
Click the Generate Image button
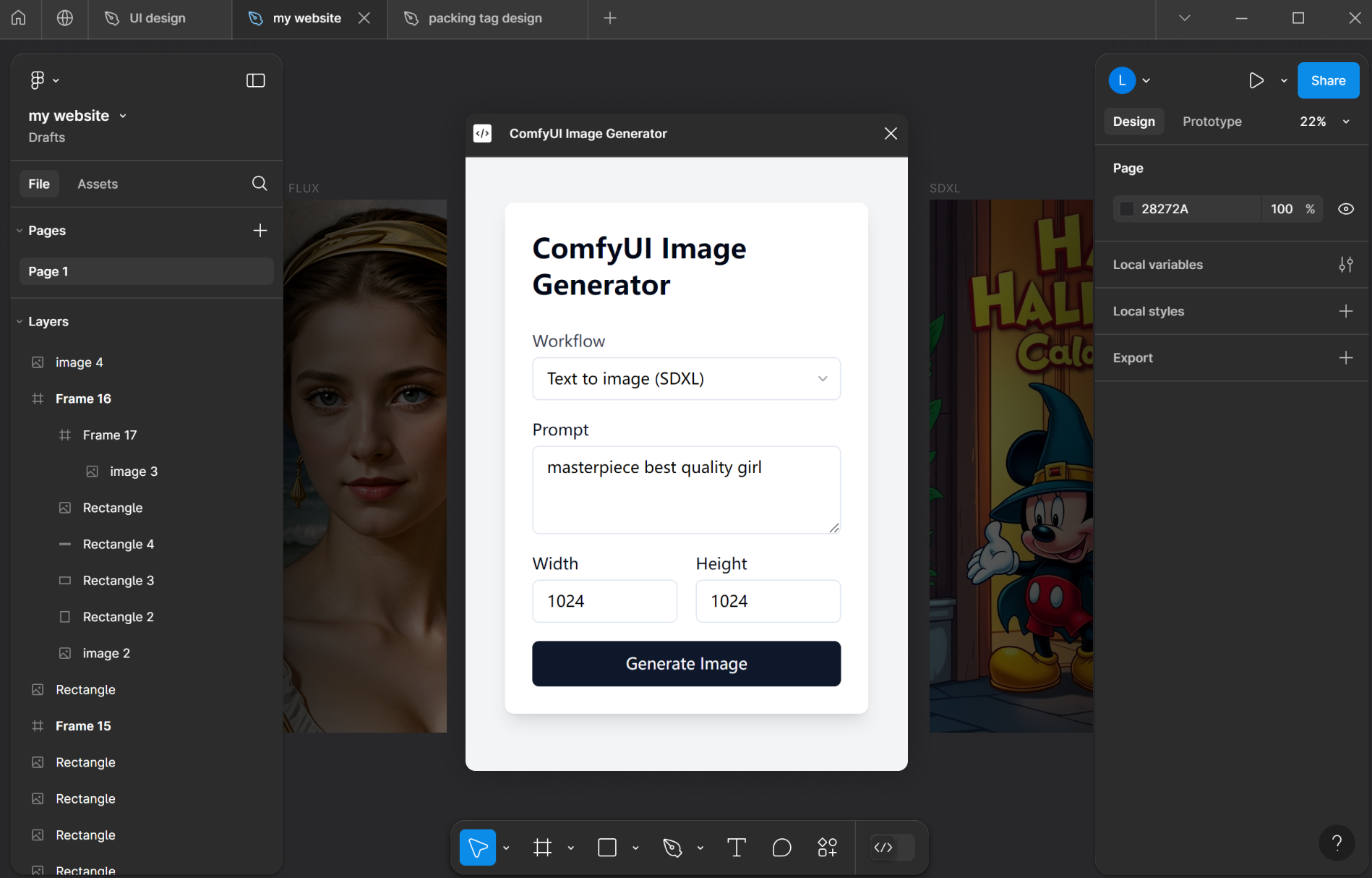tap(685, 663)
